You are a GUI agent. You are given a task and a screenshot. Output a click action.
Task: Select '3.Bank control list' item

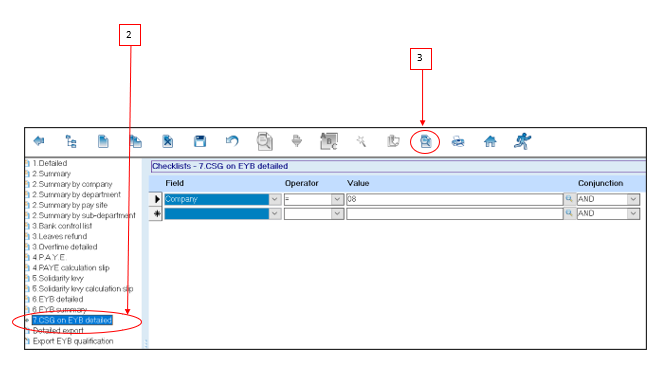(62, 226)
